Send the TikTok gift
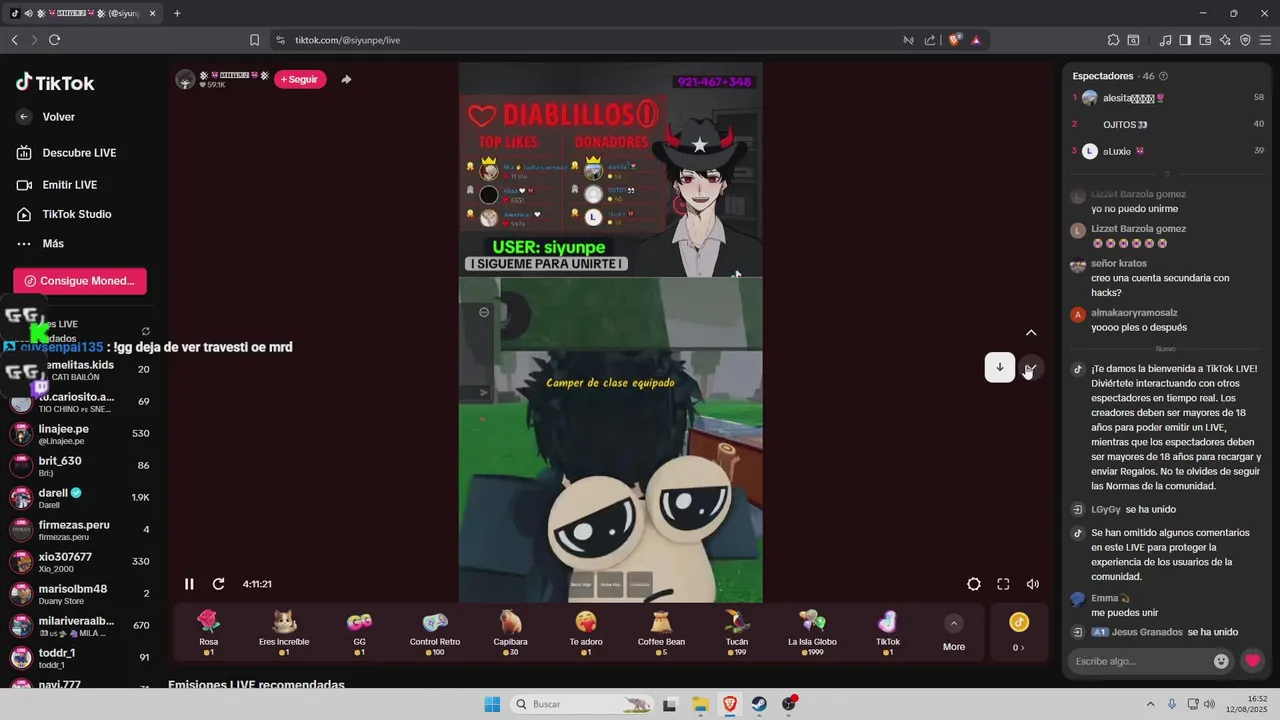The image size is (1280, 720). pyautogui.click(x=888, y=632)
